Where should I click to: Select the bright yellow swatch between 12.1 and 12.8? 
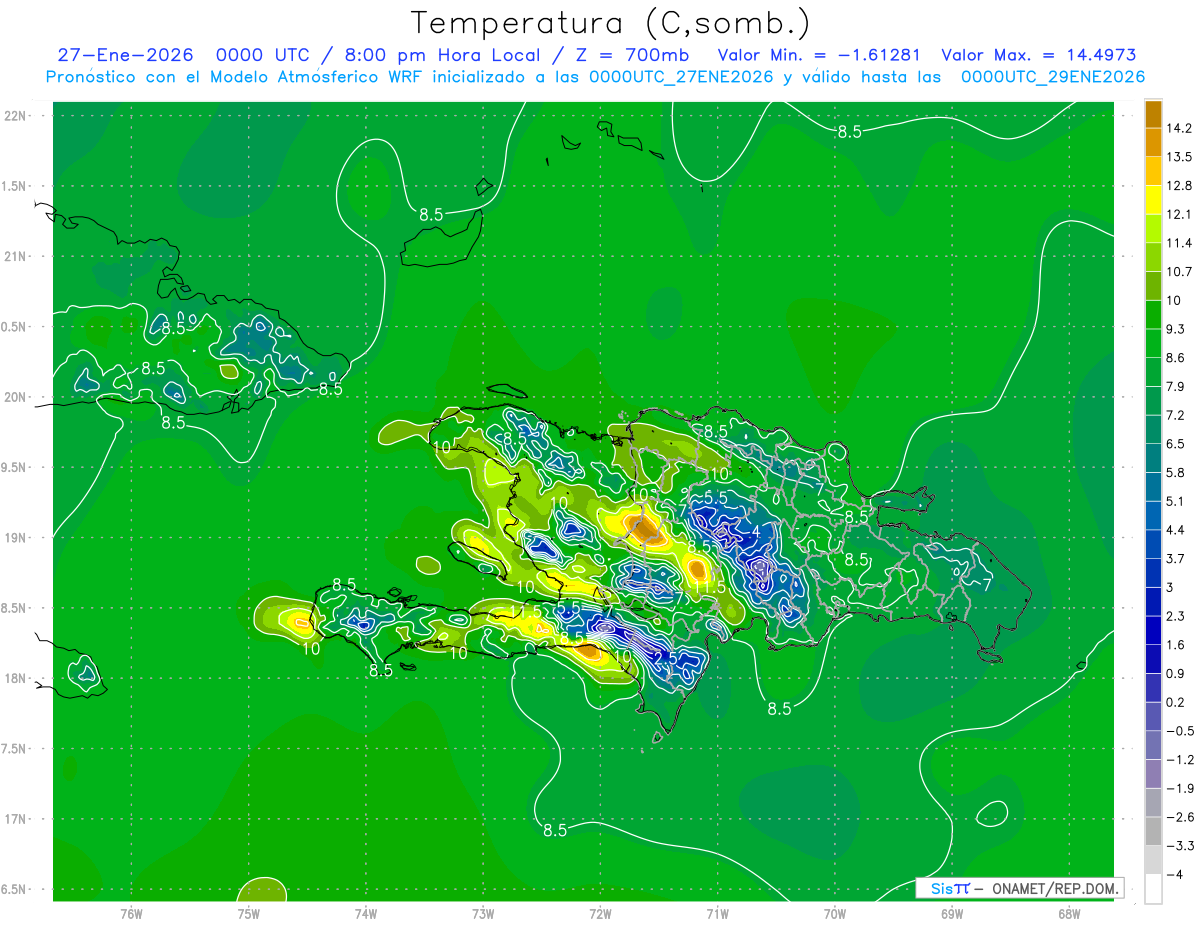[1153, 200]
